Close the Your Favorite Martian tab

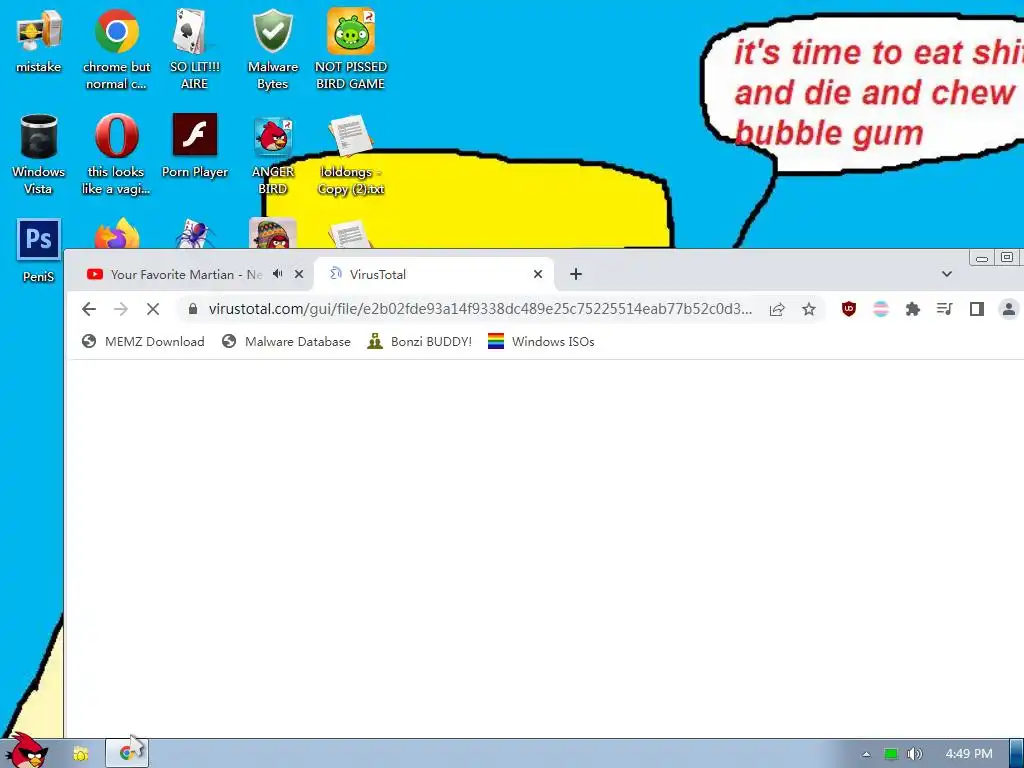click(299, 274)
